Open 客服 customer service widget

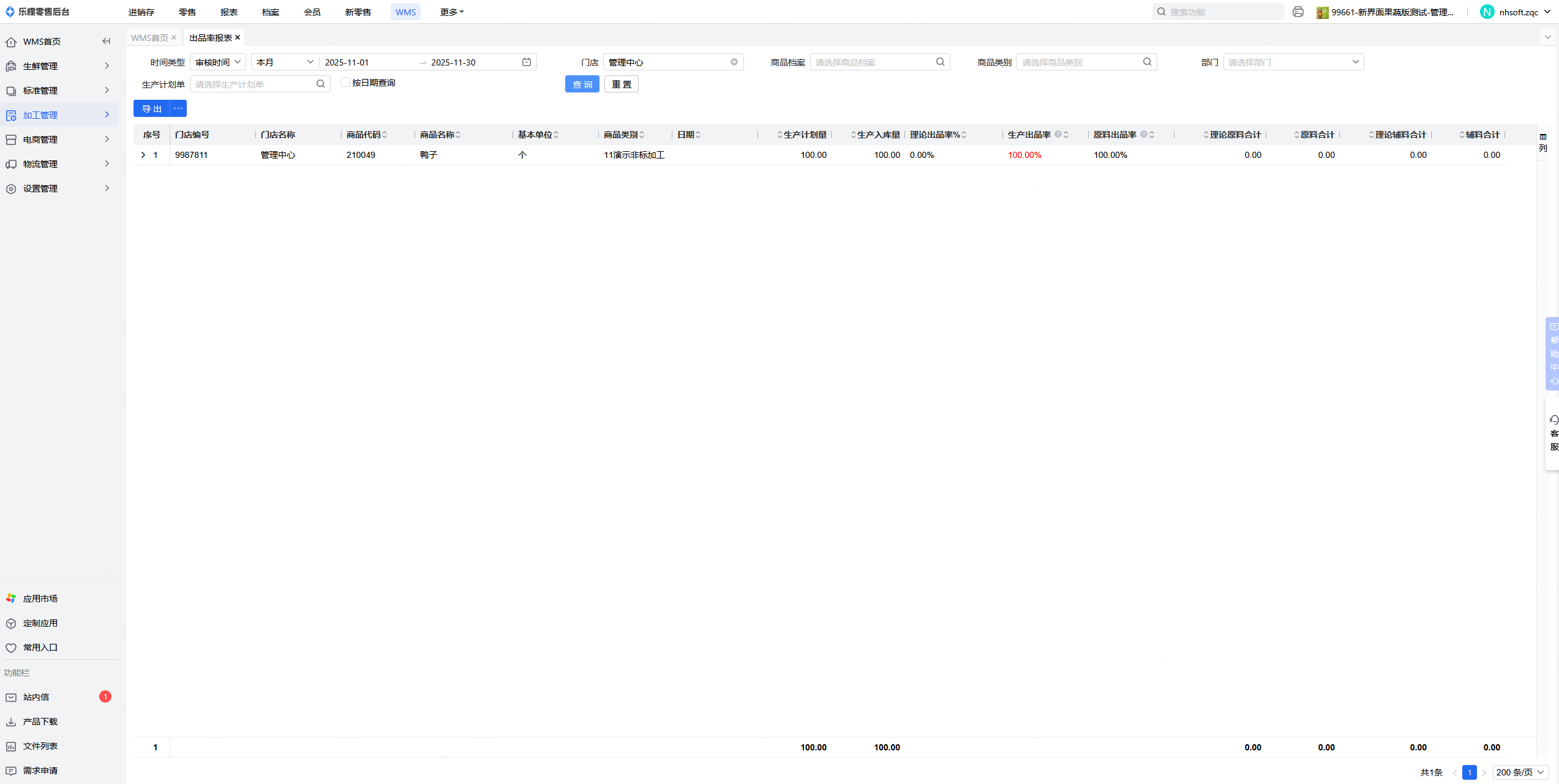point(1553,433)
